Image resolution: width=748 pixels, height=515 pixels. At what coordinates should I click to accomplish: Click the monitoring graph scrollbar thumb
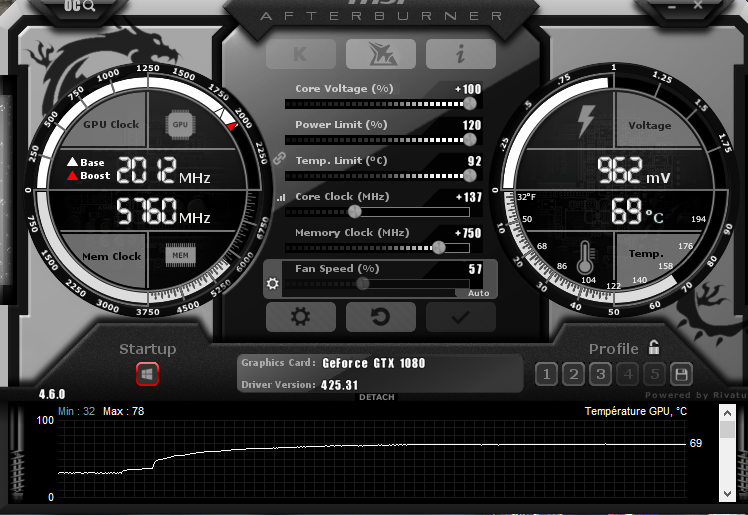(727, 429)
